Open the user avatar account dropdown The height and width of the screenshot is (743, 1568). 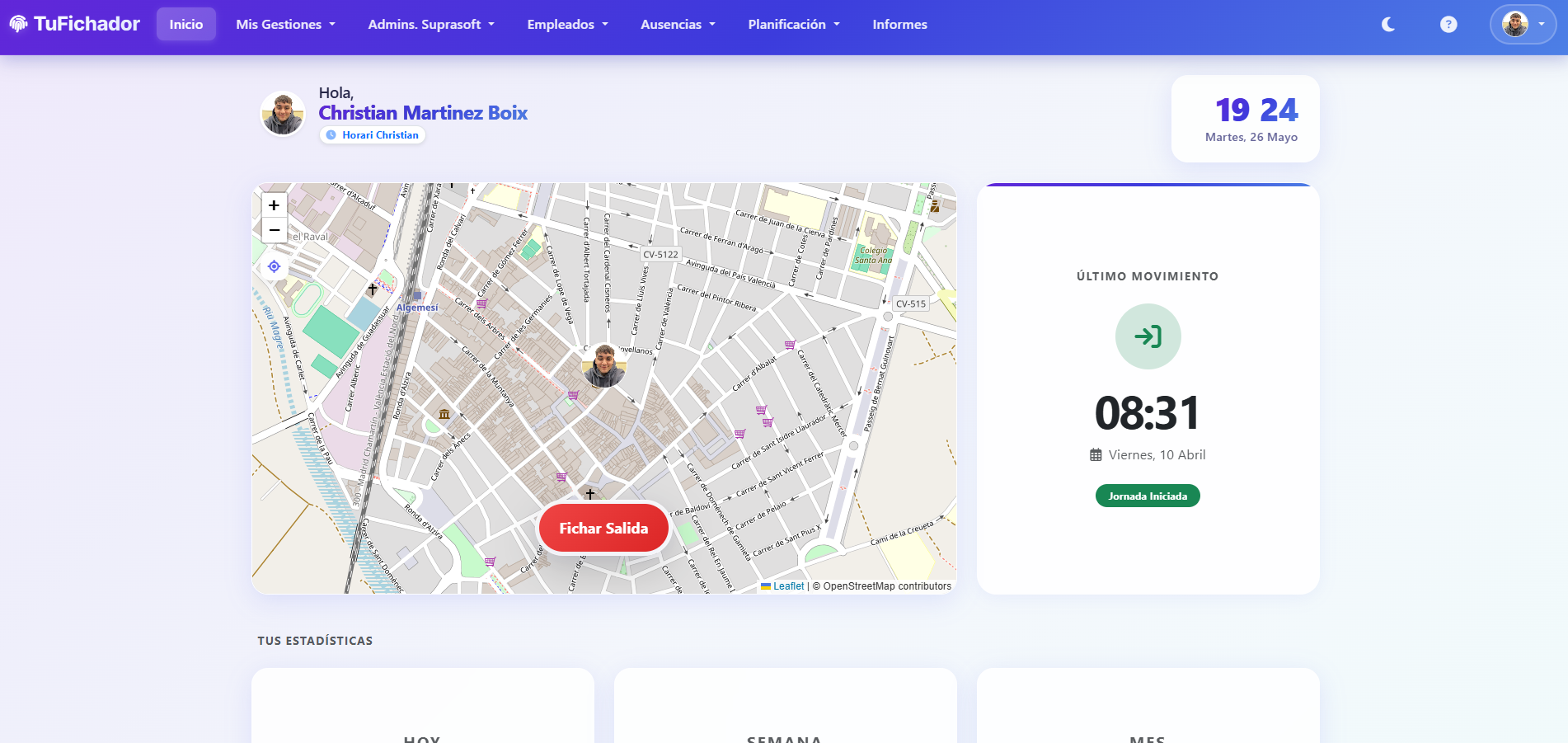pos(1523,25)
